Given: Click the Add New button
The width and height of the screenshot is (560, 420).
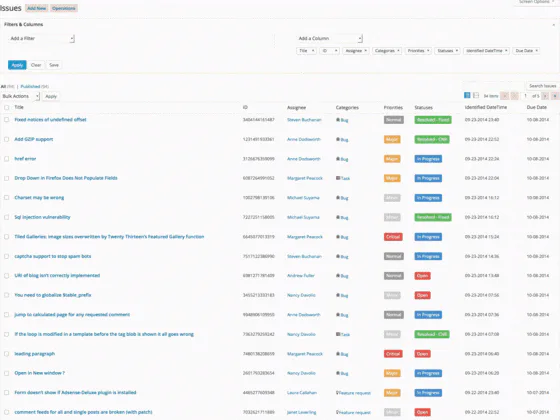Looking at the screenshot, I should [36, 8].
